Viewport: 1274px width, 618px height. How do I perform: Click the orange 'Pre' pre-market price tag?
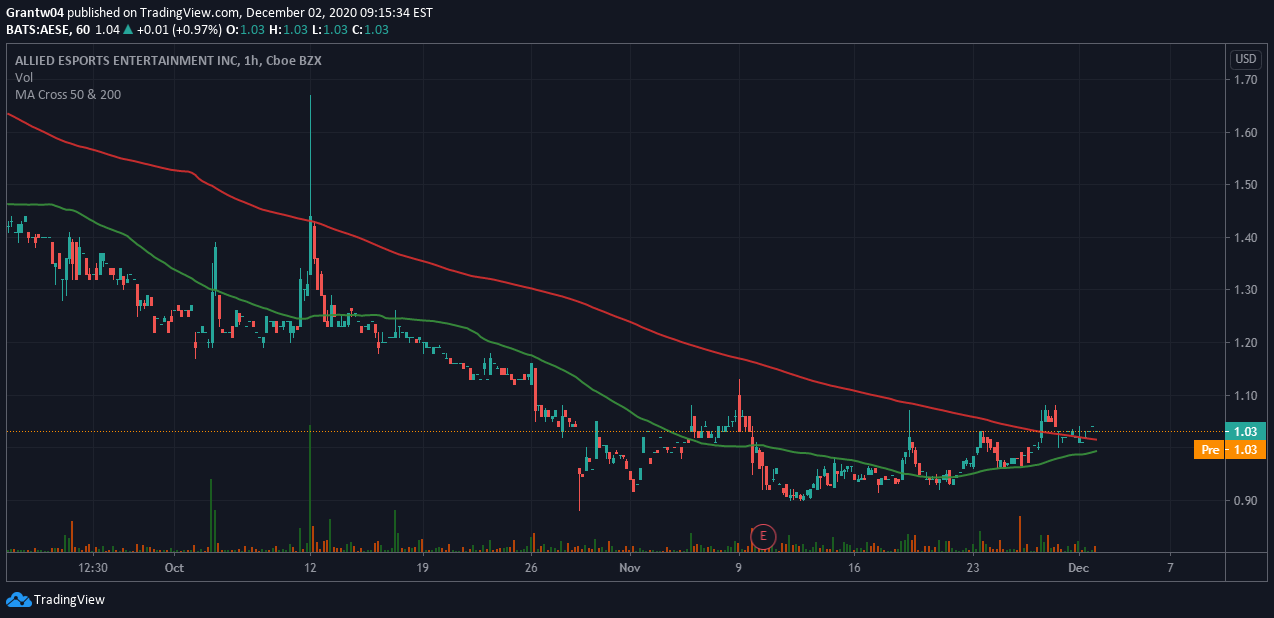pos(1211,450)
